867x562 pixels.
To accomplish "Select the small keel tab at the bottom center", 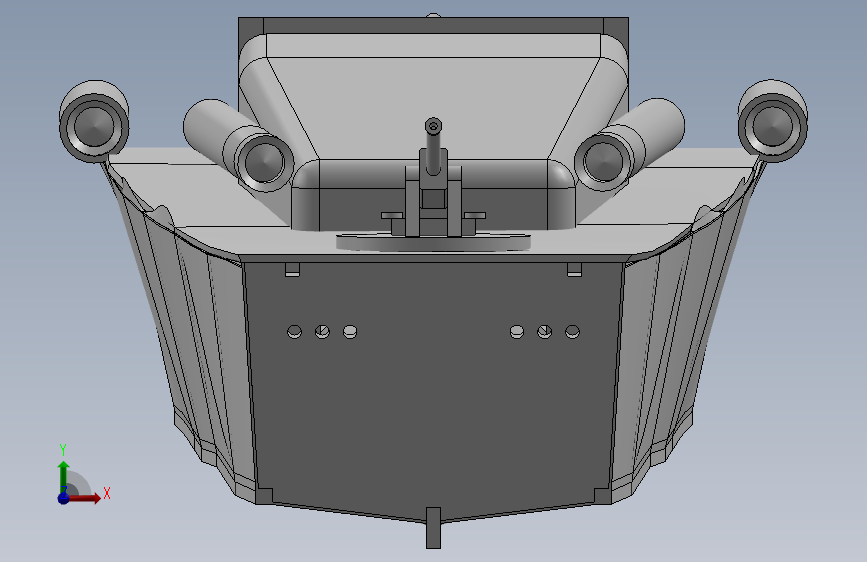I will (x=434, y=528).
